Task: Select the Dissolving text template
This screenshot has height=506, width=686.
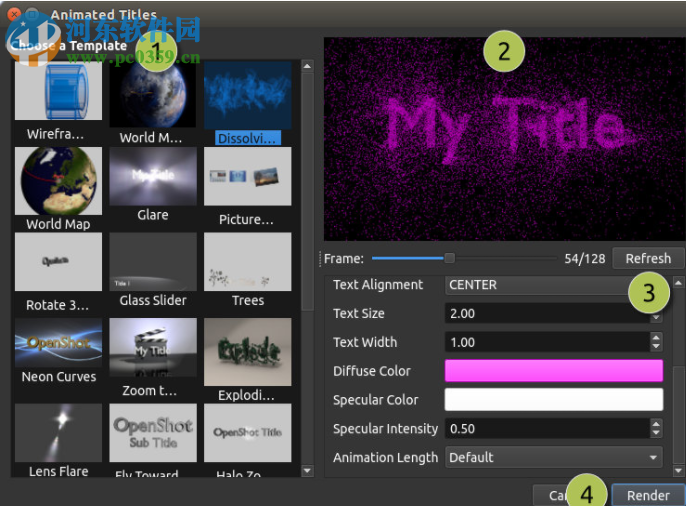Action: click(248, 95)
